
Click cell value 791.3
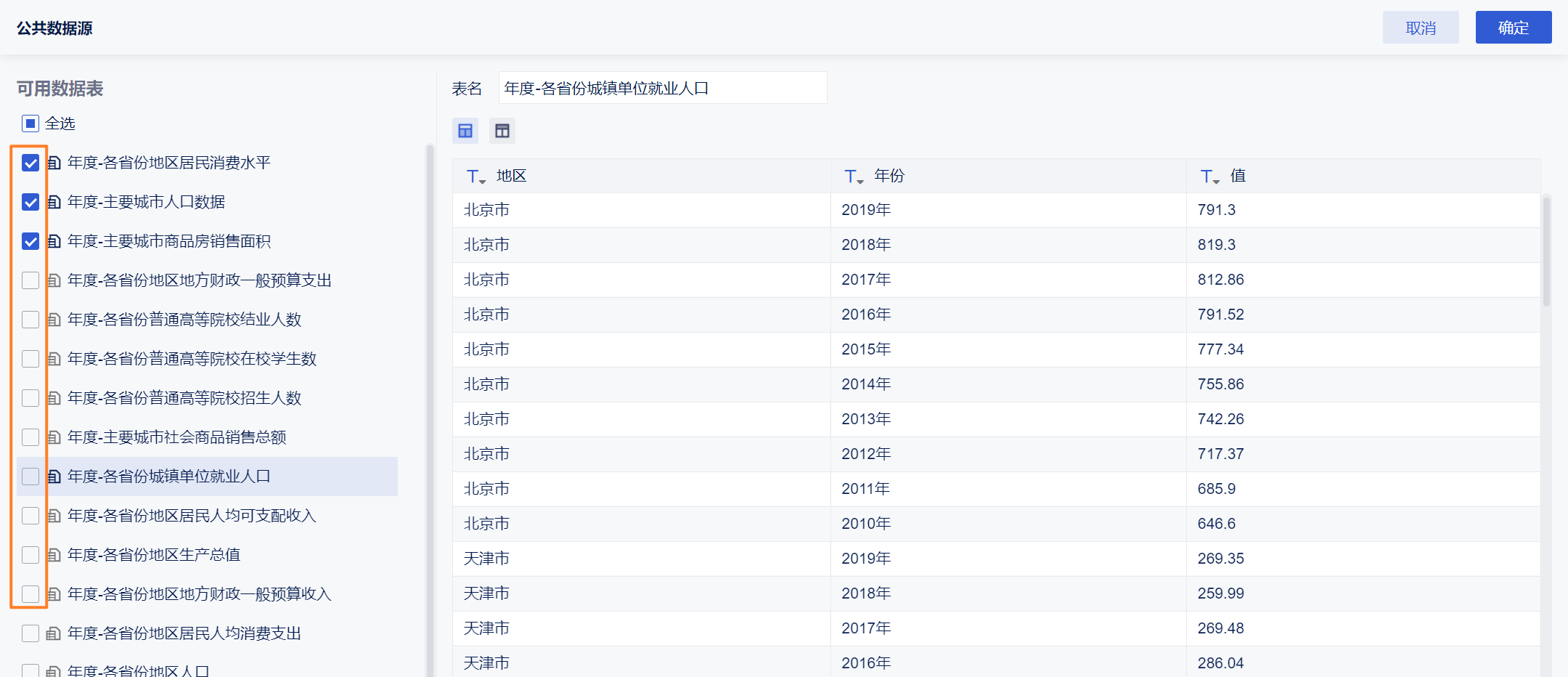tap(1217, 210)
